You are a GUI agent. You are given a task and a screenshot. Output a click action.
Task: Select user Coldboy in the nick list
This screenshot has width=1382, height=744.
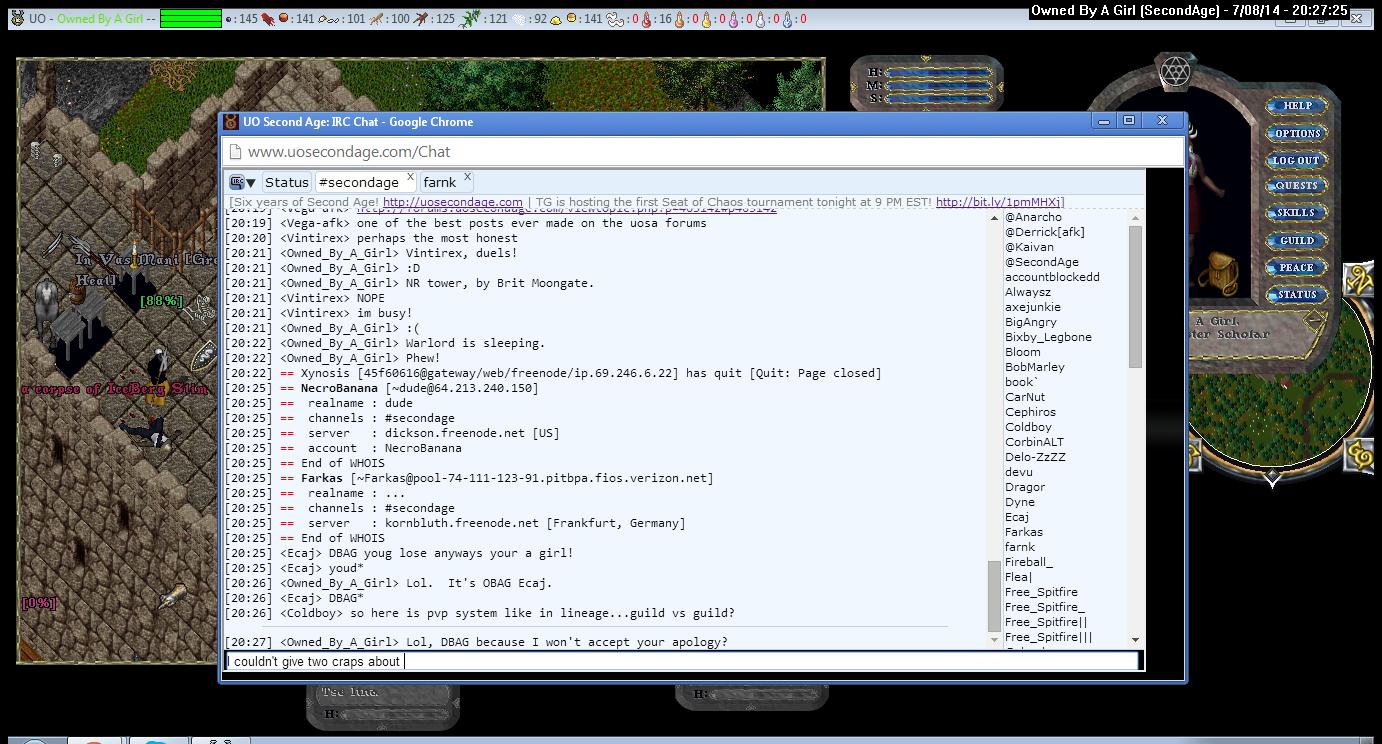coord(1028,427)
